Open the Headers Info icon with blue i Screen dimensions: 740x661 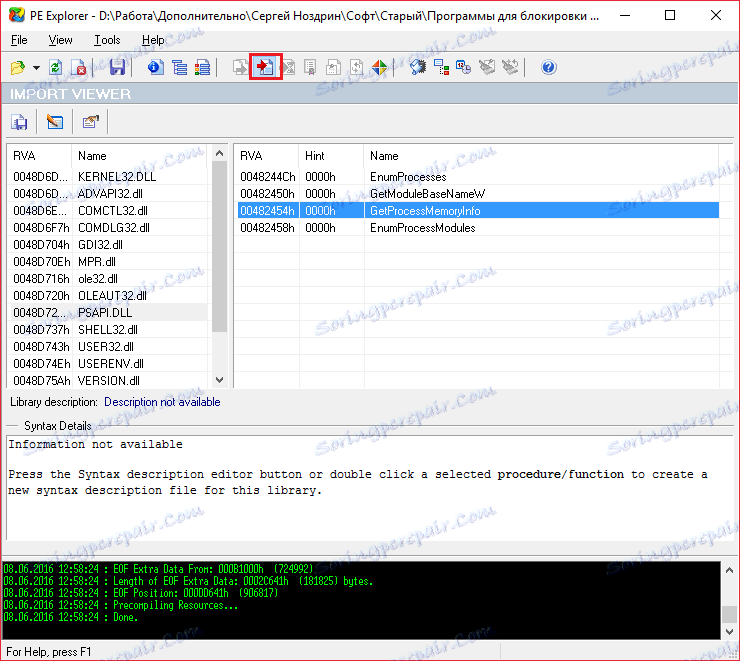(x=156, y=67)
